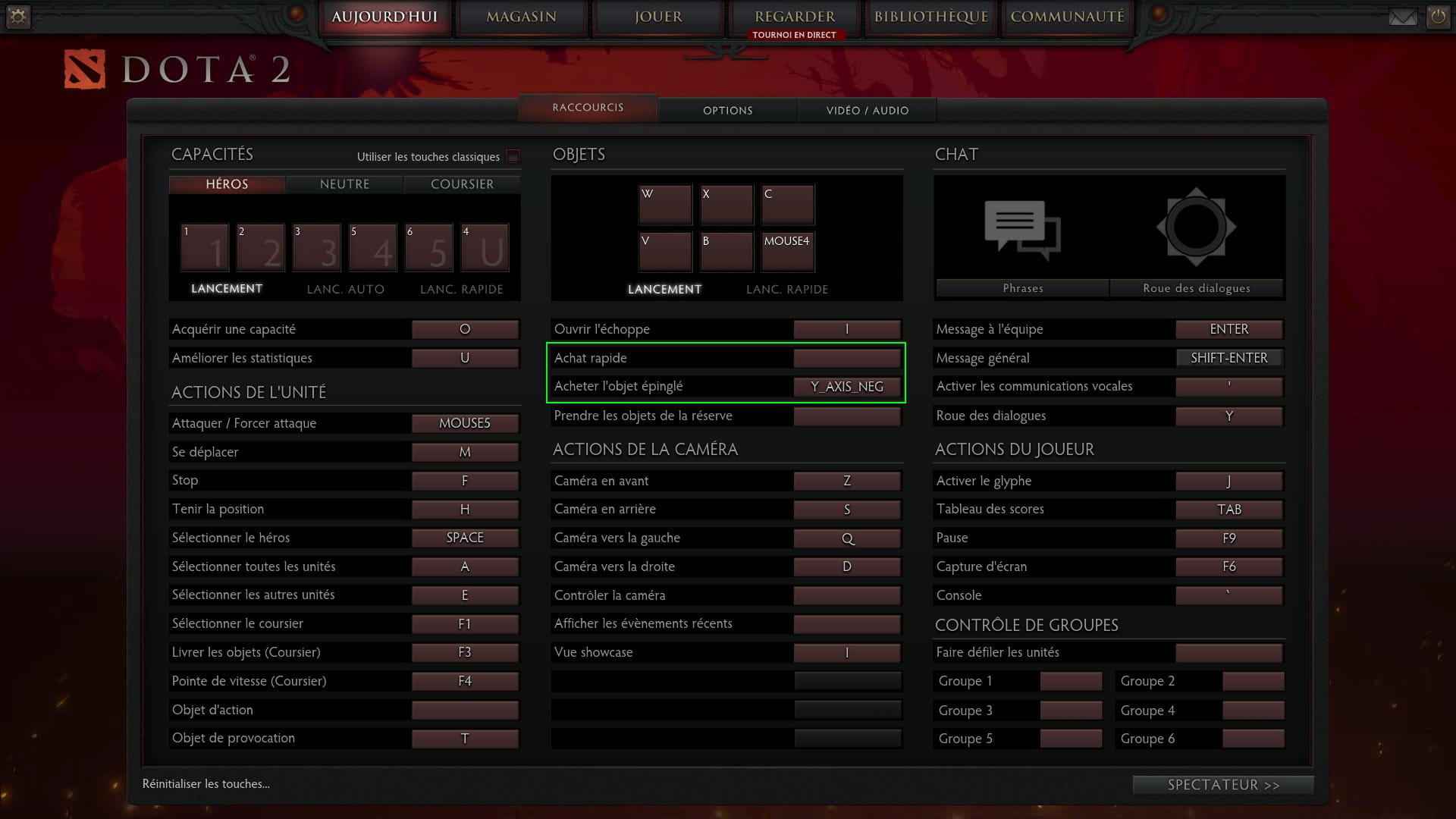The width and height of the screenshot is (1456, 819).
Task: Open the VIDÉO / AUDIO tab
Action: tap(867, 111)
